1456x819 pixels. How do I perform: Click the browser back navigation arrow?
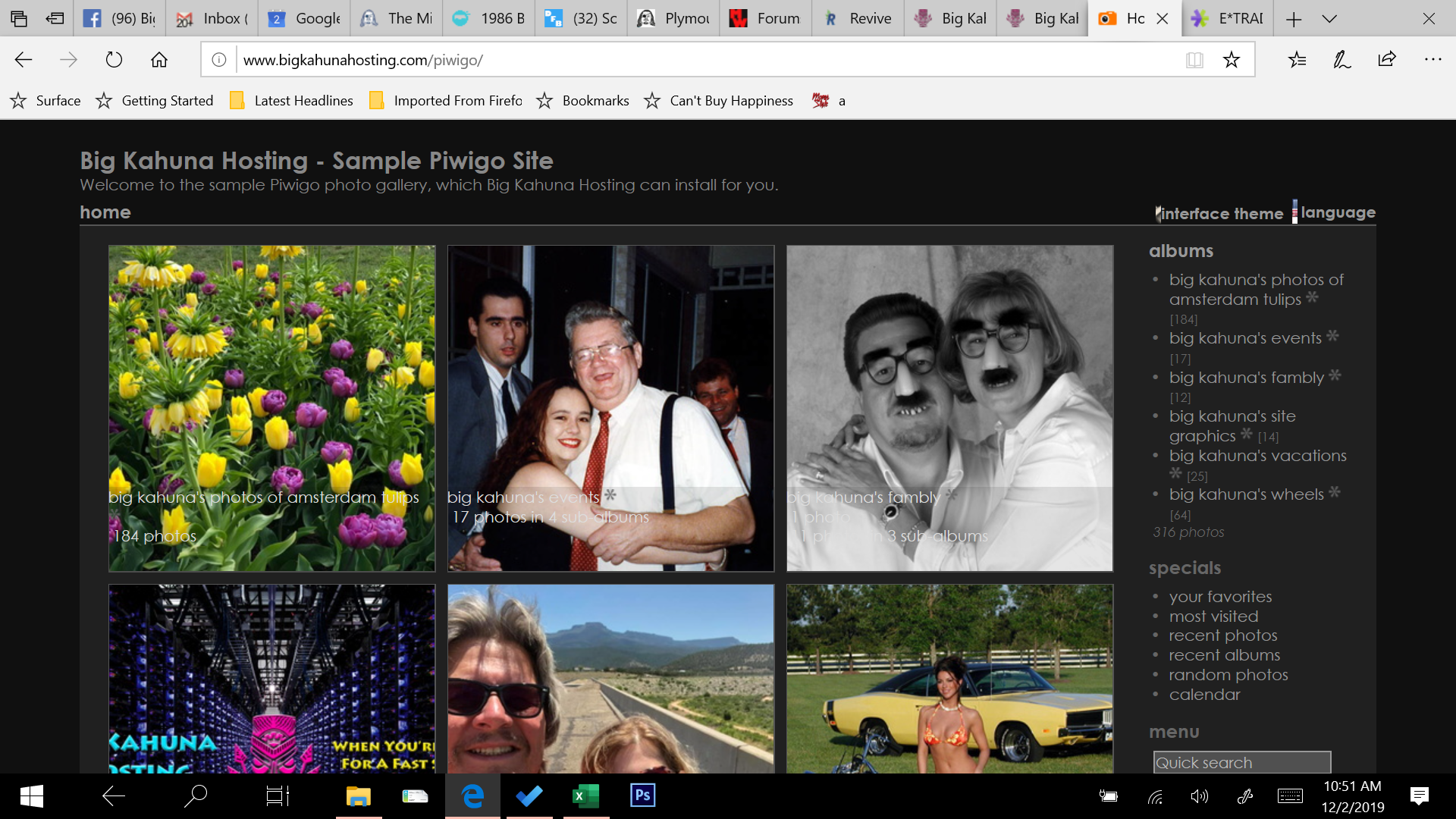(x=24, y=59)
